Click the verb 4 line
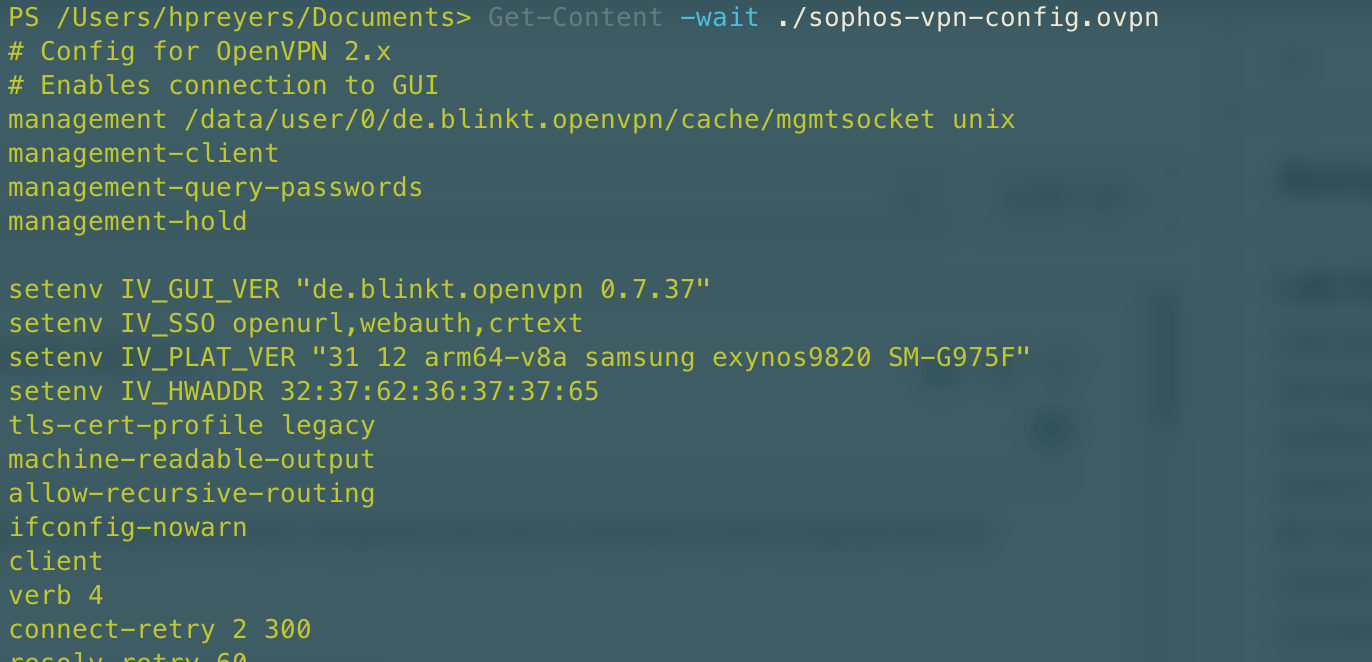The width and height of the screenshot is (1372, 662). (x=55, y=595)
